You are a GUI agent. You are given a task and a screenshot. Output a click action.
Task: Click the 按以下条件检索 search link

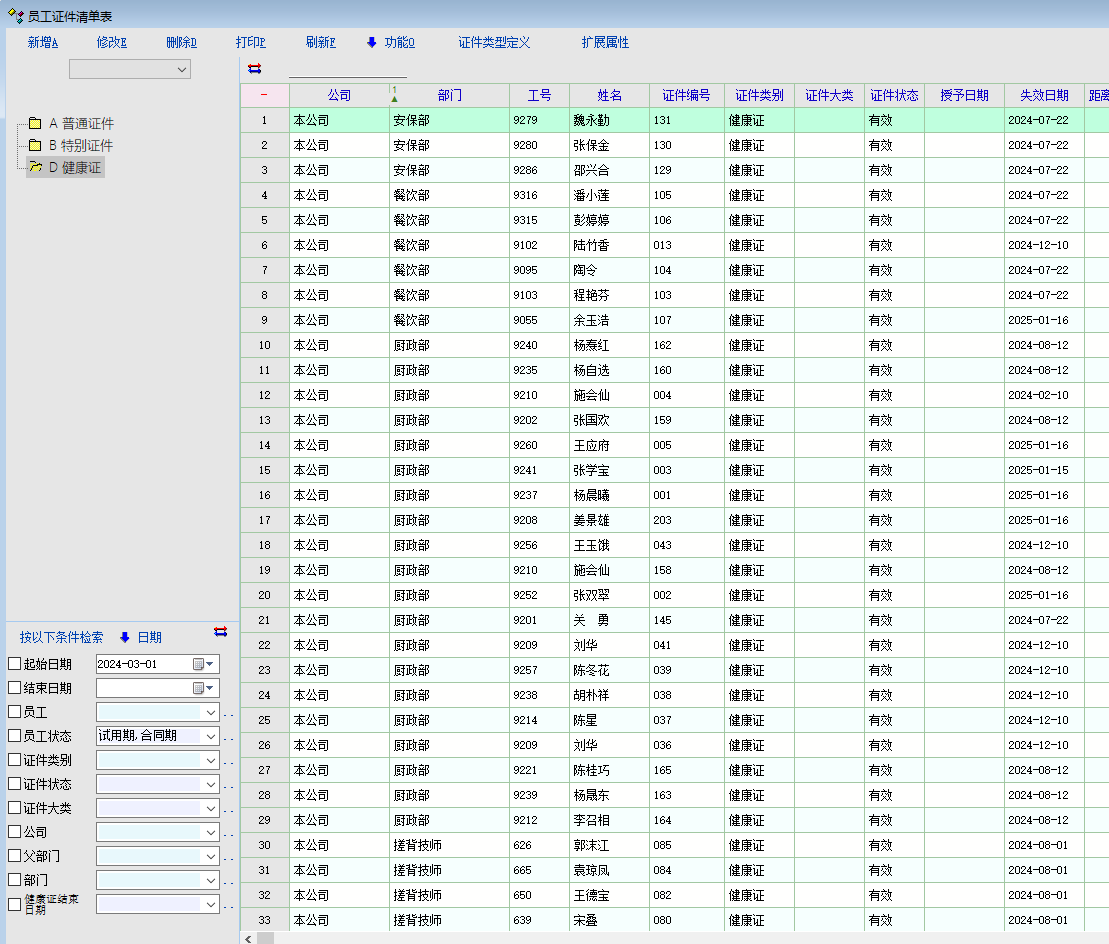pyautogui.click(x=61, y=637)
